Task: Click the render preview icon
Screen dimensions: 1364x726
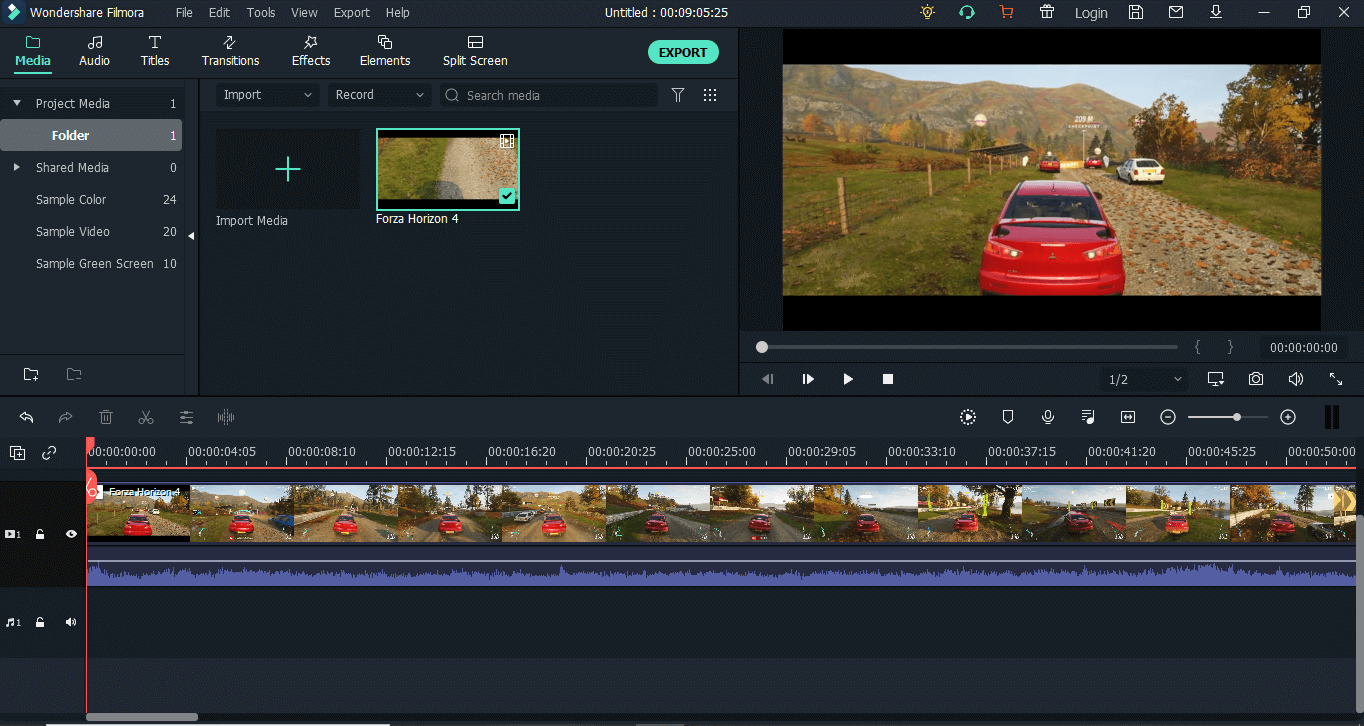Action: coord(968,417)
